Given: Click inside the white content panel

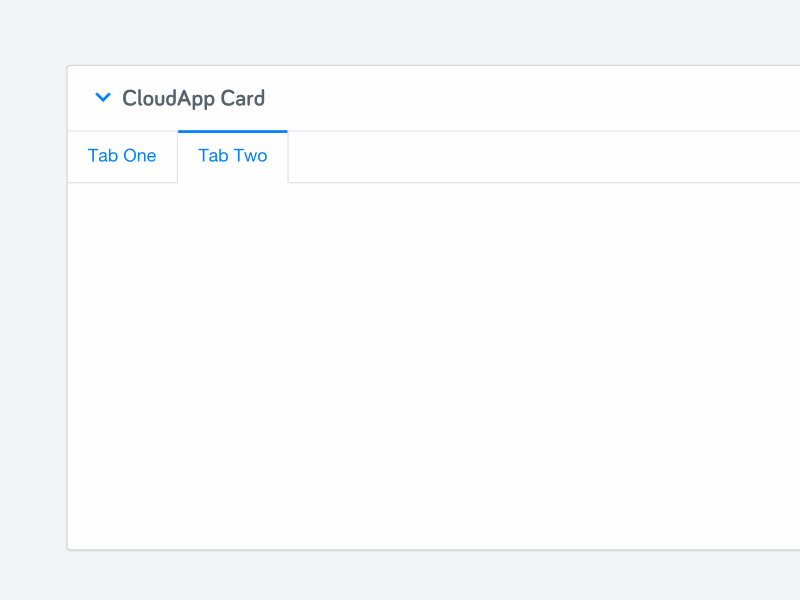Looking at the screenshot, I should pyautogui.click(x=430, y=360).
